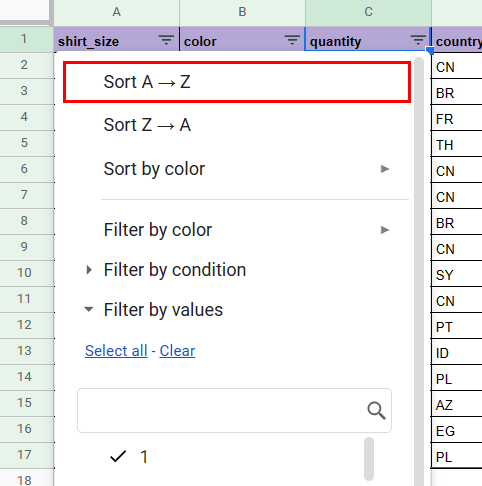Viewport: 482px width, 486px height.
Task: Click country cell AZ in row 15
Action: click(457, 403)
